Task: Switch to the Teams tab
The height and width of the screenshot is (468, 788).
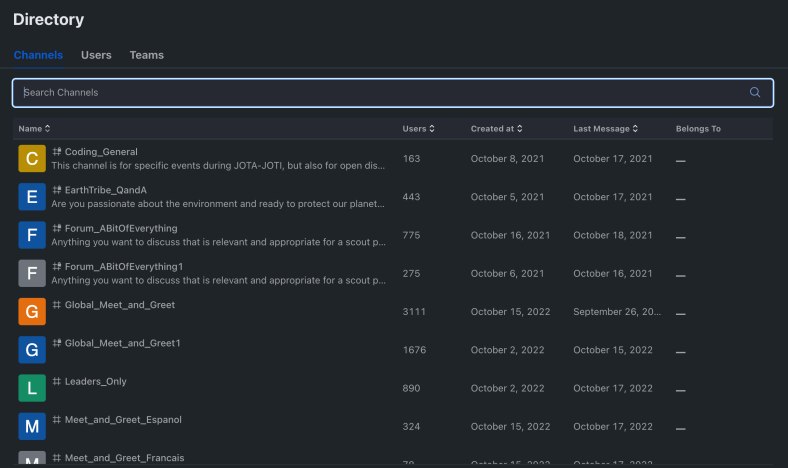Action: [x=146, y=55]
